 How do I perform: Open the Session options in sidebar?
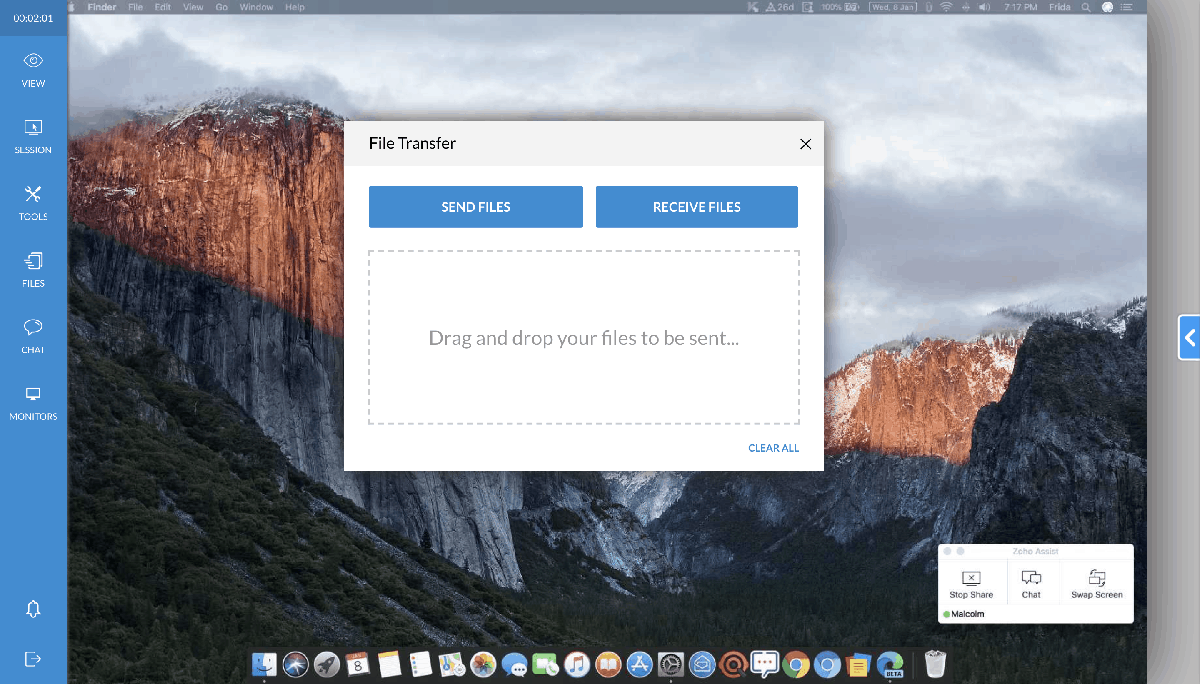click(33, 136)
